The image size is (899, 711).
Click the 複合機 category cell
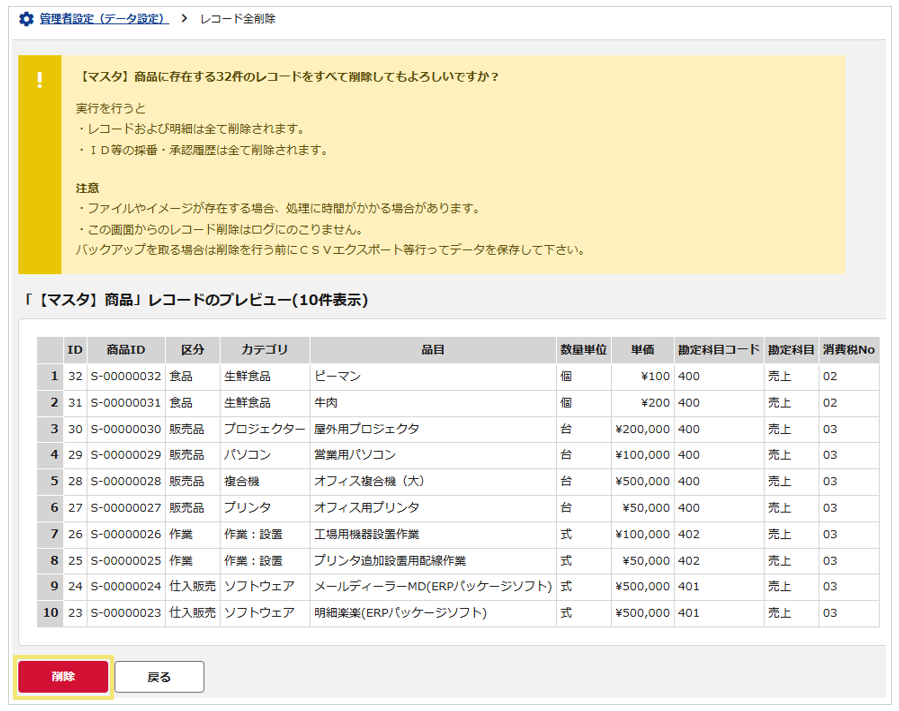pos(265,482)
